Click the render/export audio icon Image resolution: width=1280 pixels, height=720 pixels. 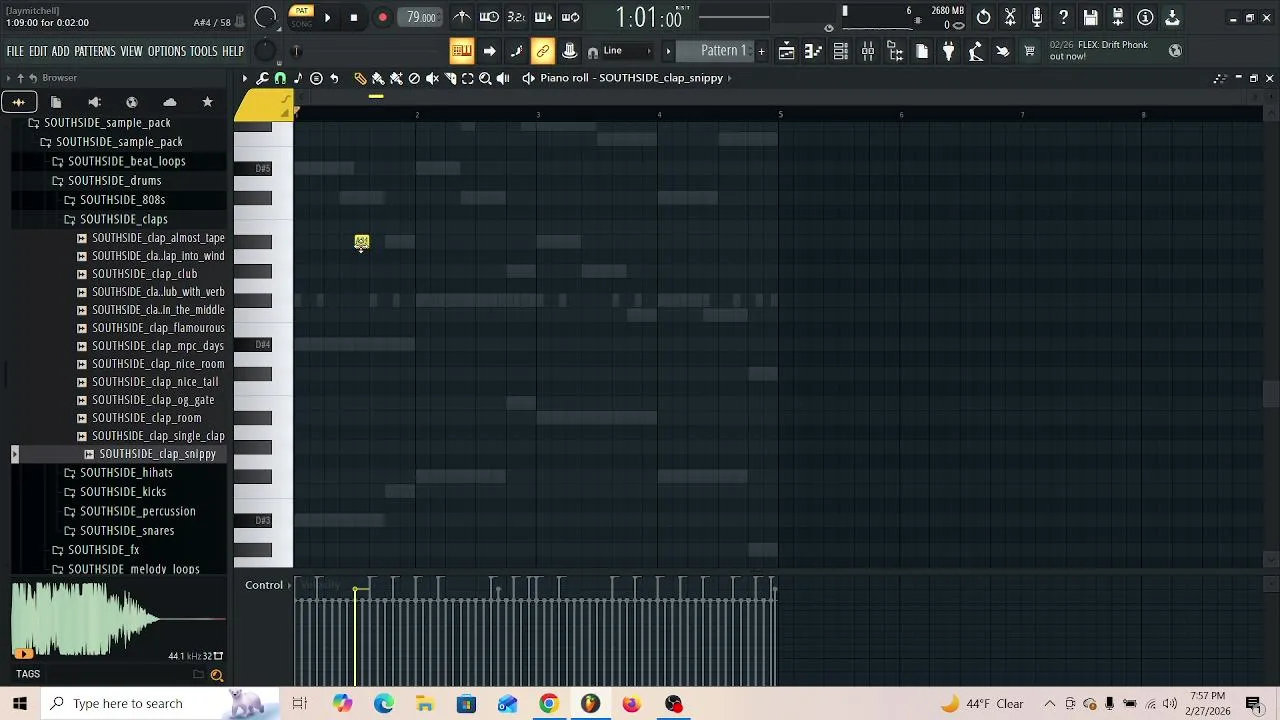click(1118, 17)
